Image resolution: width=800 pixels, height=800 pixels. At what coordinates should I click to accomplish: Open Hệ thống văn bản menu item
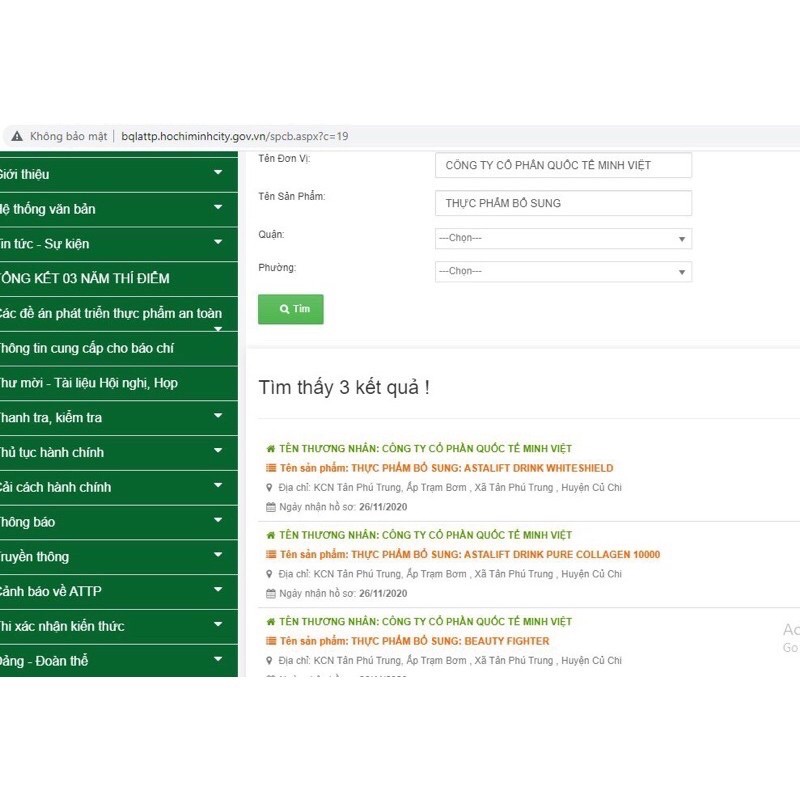point(118,209)
